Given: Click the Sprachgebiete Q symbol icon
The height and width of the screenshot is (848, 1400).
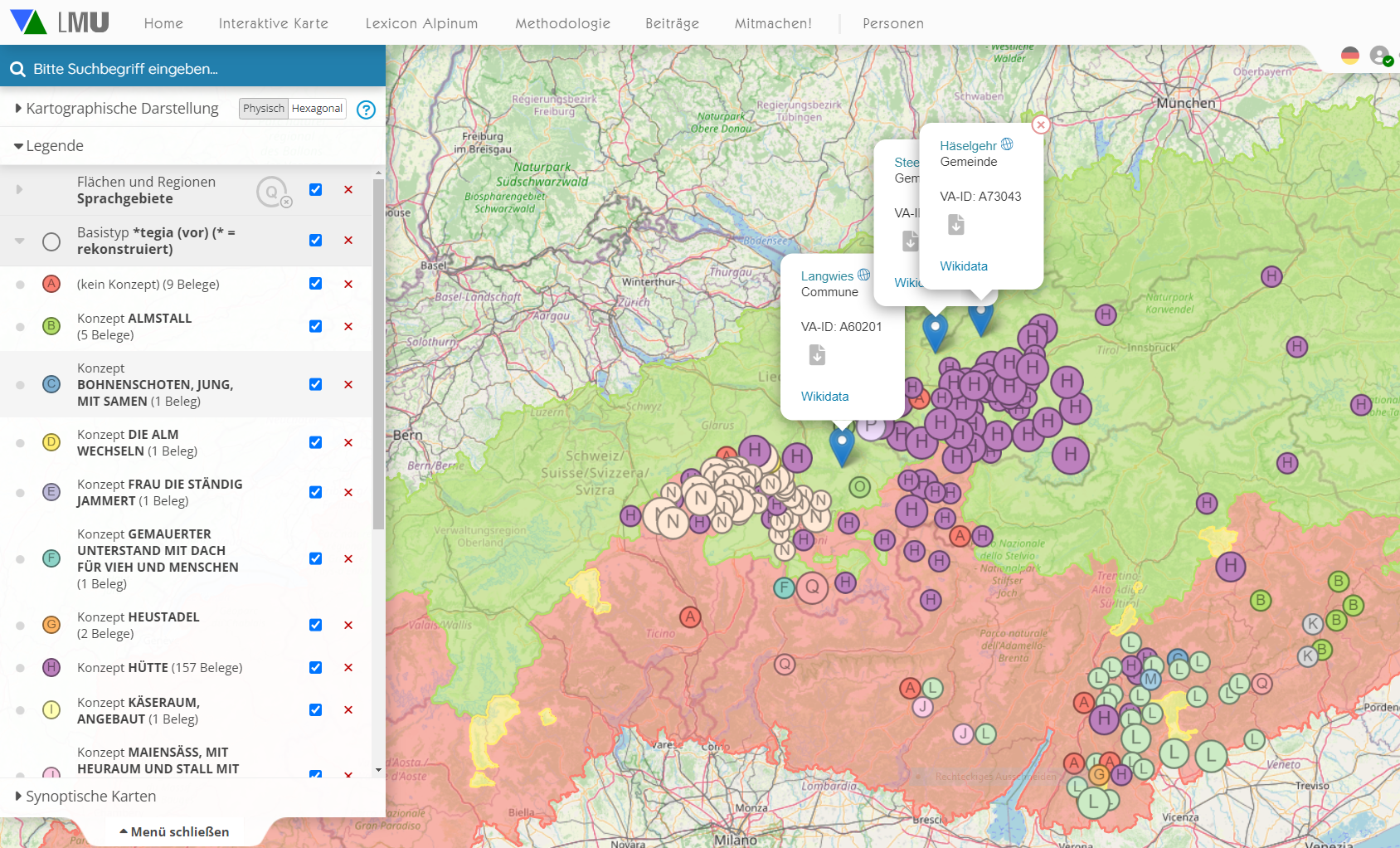Looking at the screenshot, I should click(x=273, y=192).
